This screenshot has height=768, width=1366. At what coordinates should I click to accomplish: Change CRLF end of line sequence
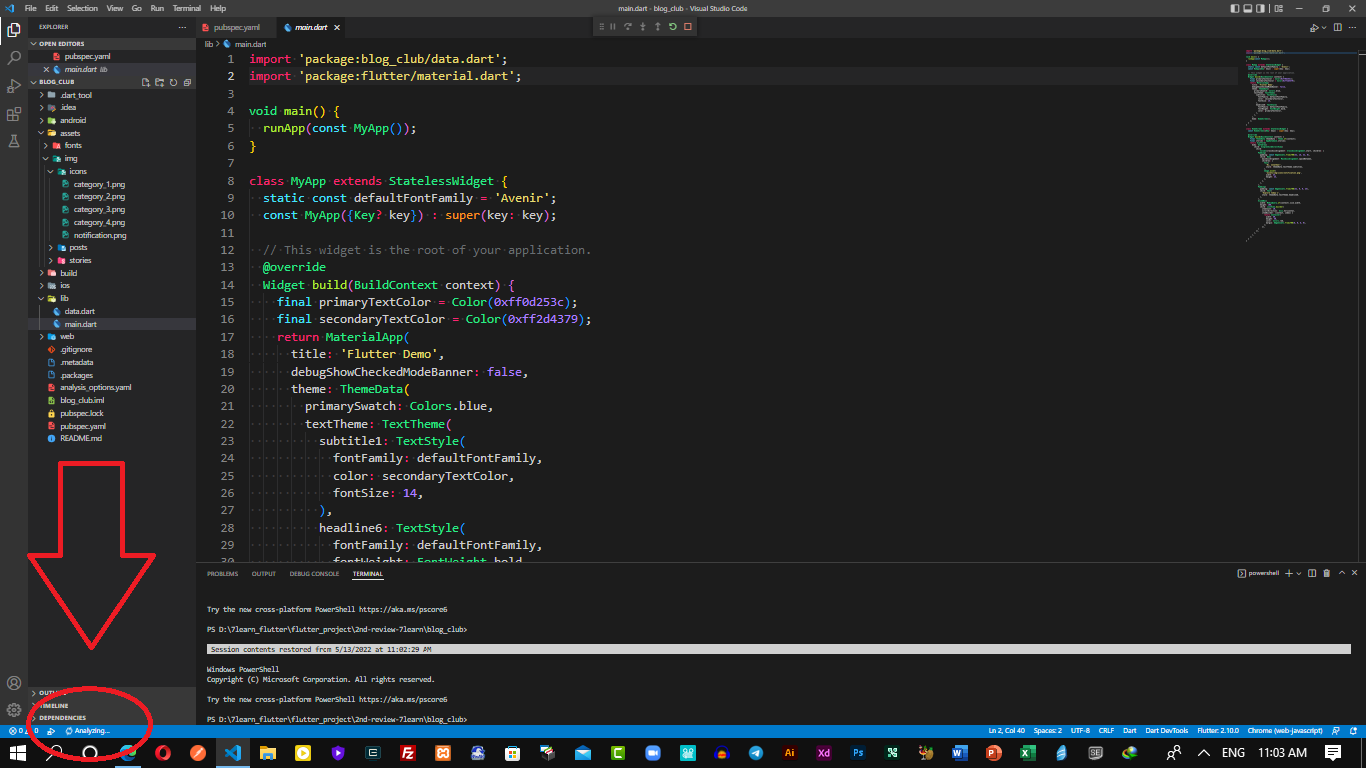[x=1108, y=731]
